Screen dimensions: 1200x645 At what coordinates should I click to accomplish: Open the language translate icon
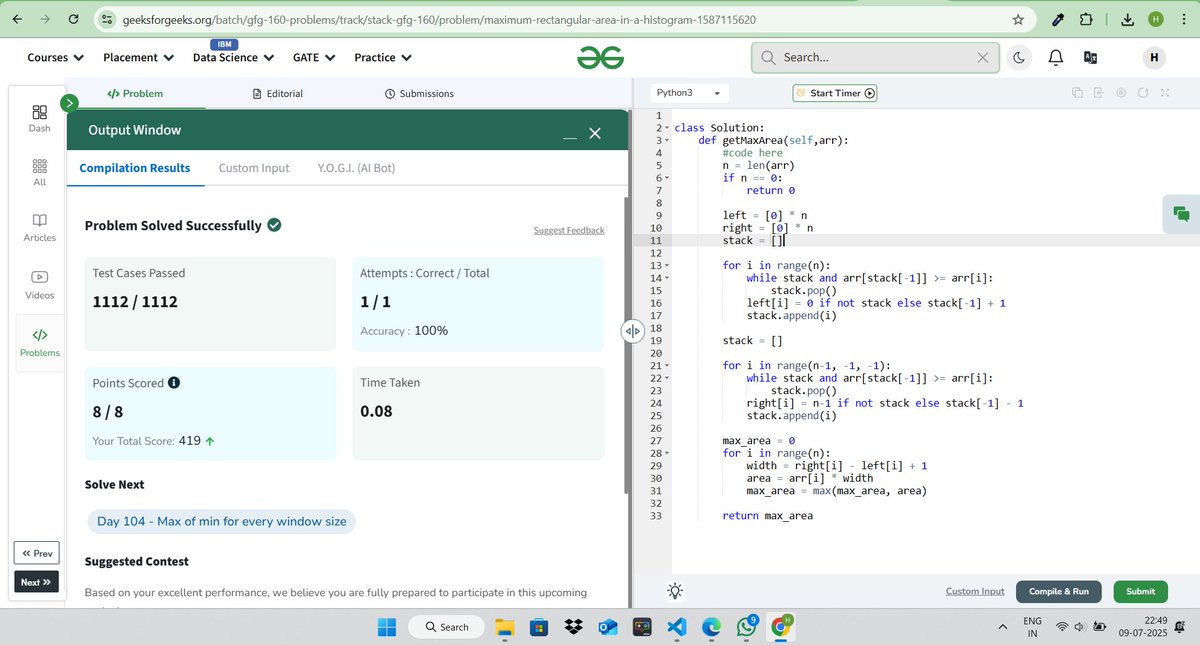(1090, 58)
